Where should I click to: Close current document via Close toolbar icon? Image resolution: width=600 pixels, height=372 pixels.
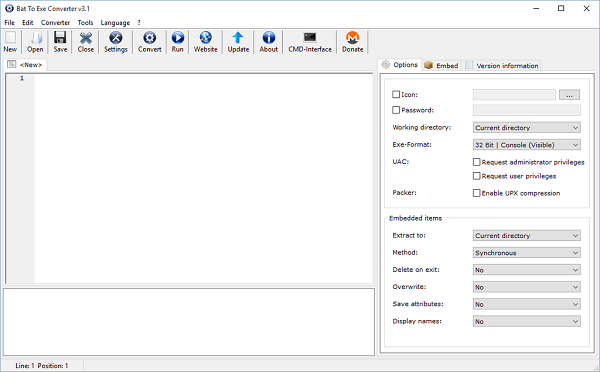tap(86, 42)
